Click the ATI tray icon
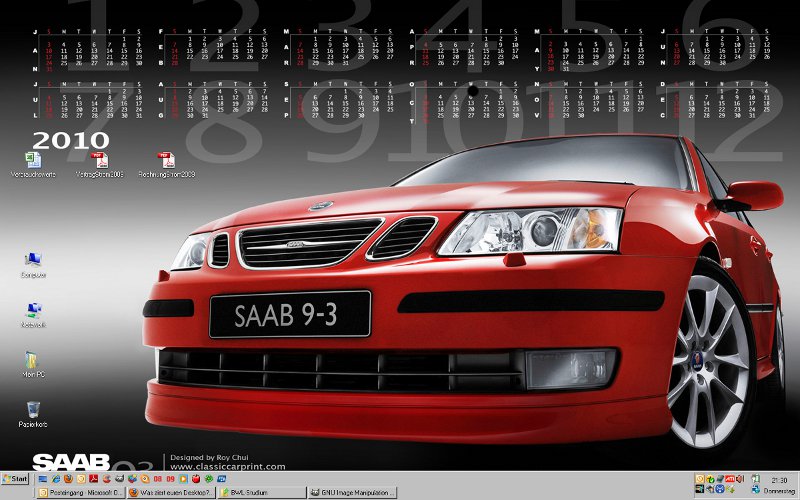The width and height of the screenshot is (800, 500). 730,479
